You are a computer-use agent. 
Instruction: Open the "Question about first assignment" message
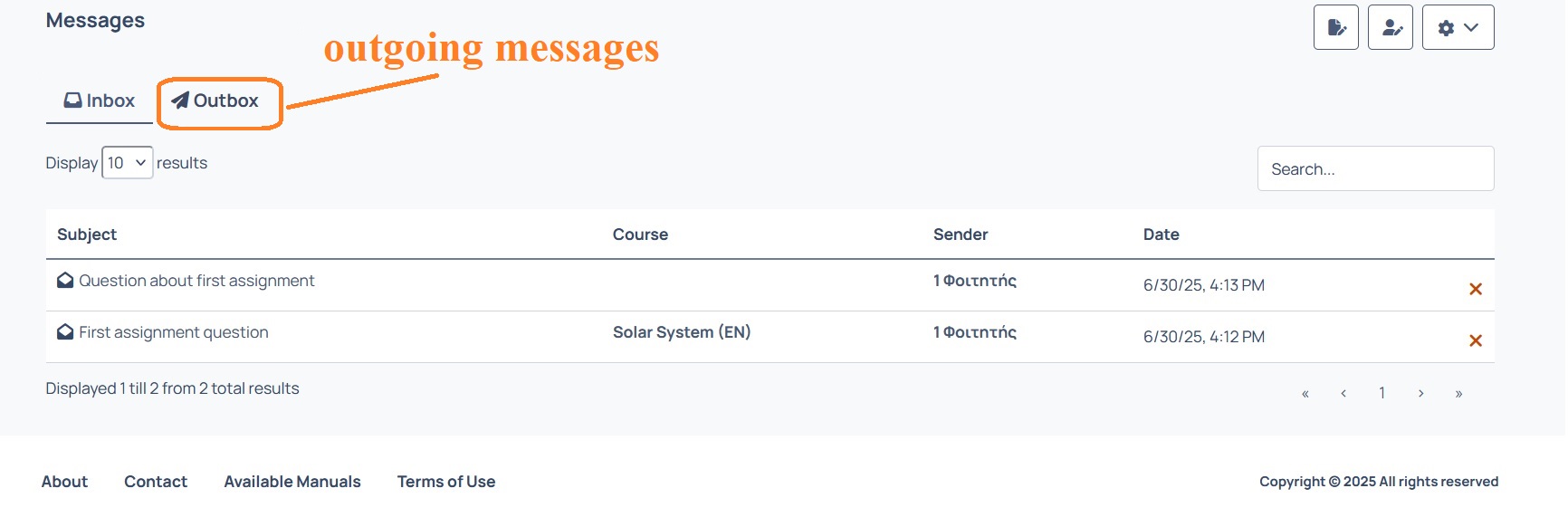point(196,281)
